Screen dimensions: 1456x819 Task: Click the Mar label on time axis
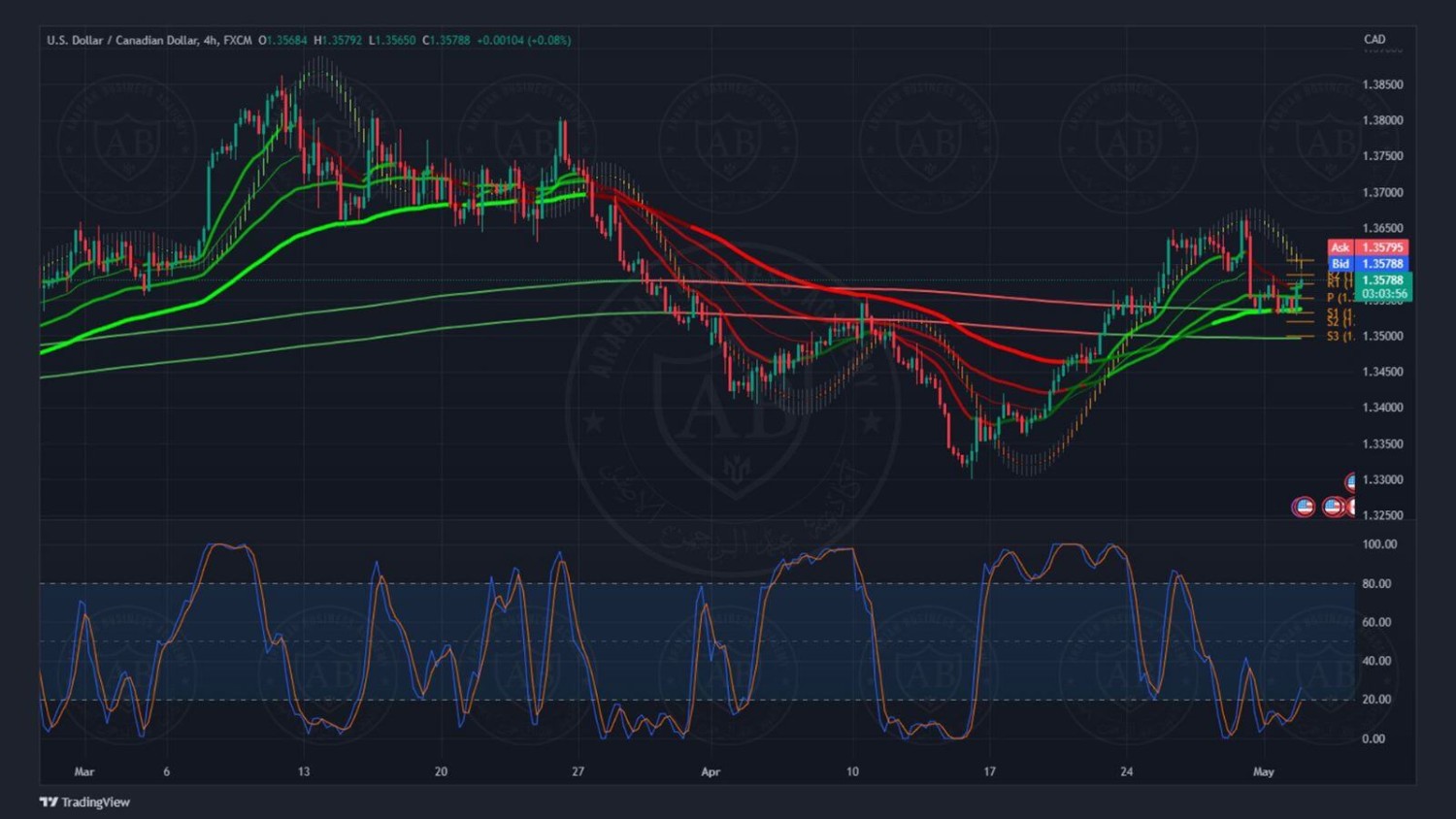pos(84,771)
